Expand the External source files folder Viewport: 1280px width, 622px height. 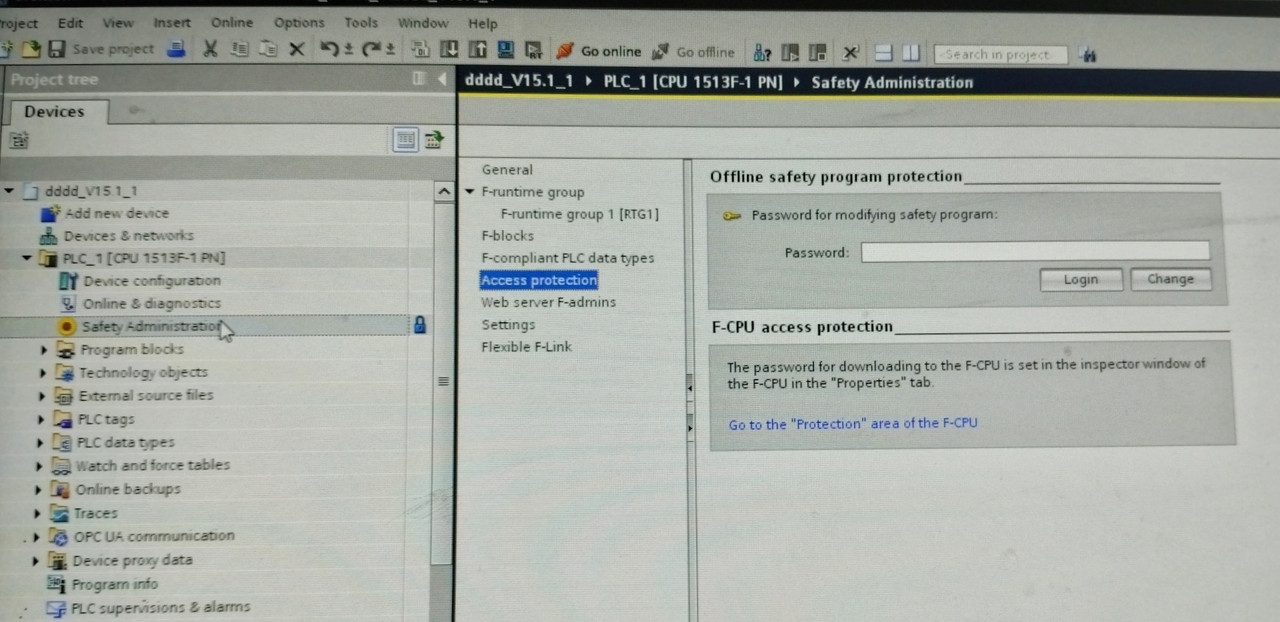pos(42,396)
